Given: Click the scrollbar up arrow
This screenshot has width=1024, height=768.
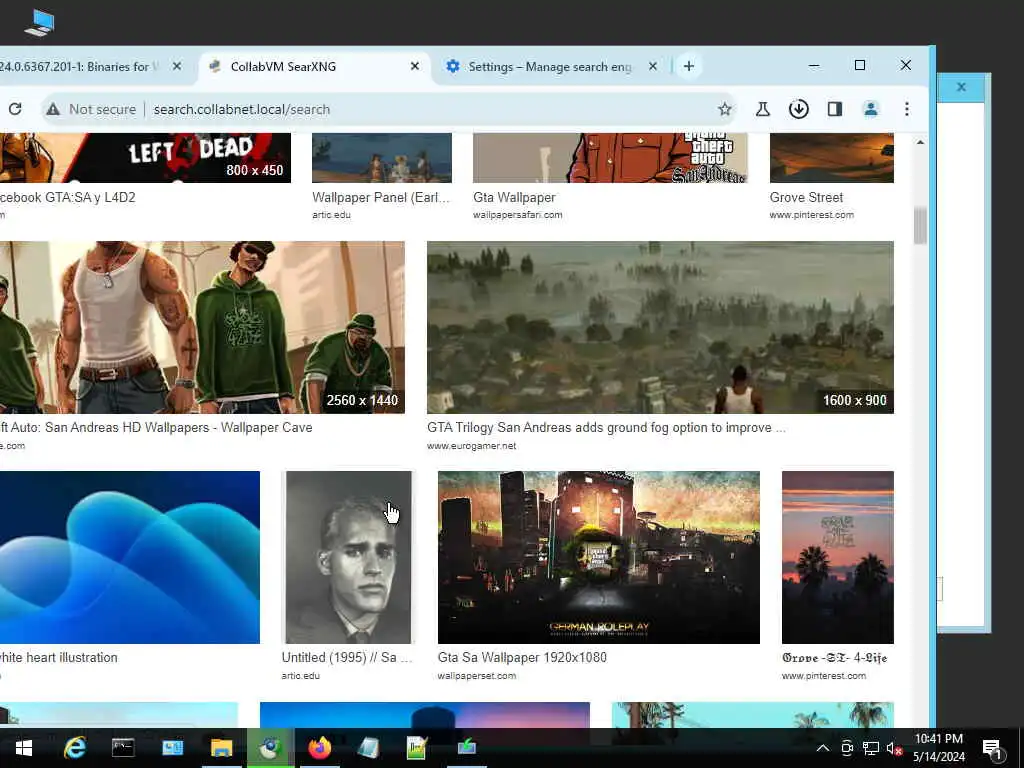Looking at the screenshot, I should click(920, 142).
